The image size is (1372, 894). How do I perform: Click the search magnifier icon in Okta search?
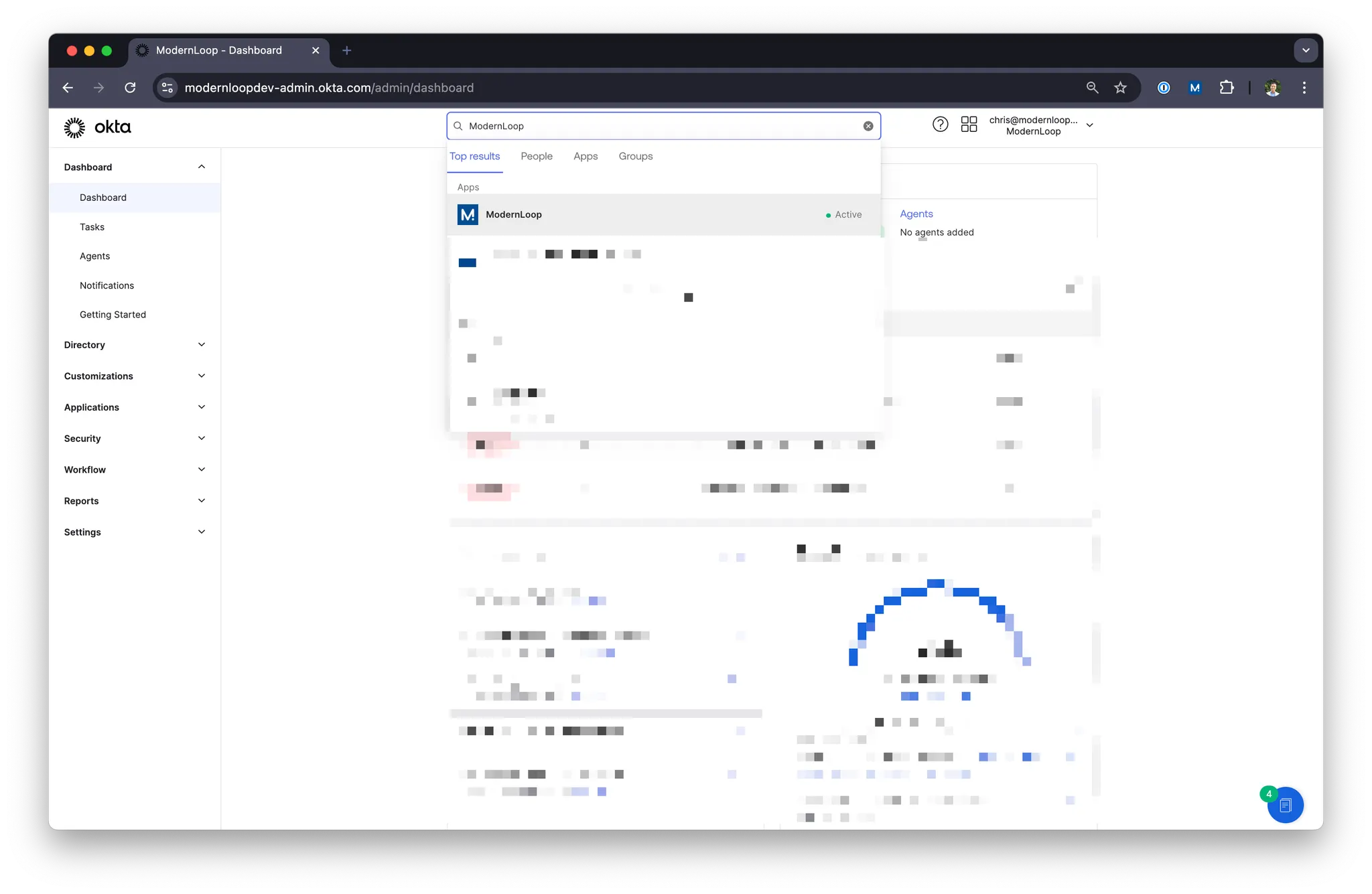(458, 126)
